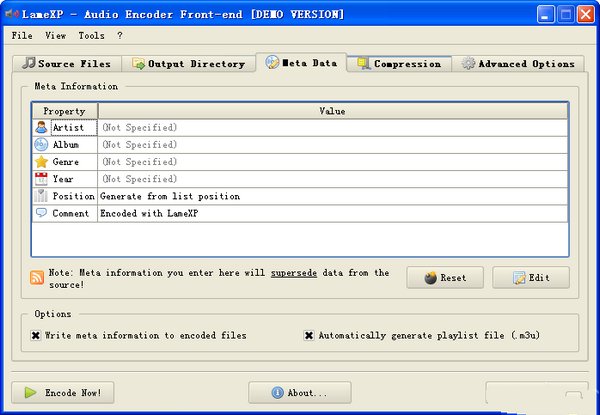Select the Year property cell

(65, 179)
